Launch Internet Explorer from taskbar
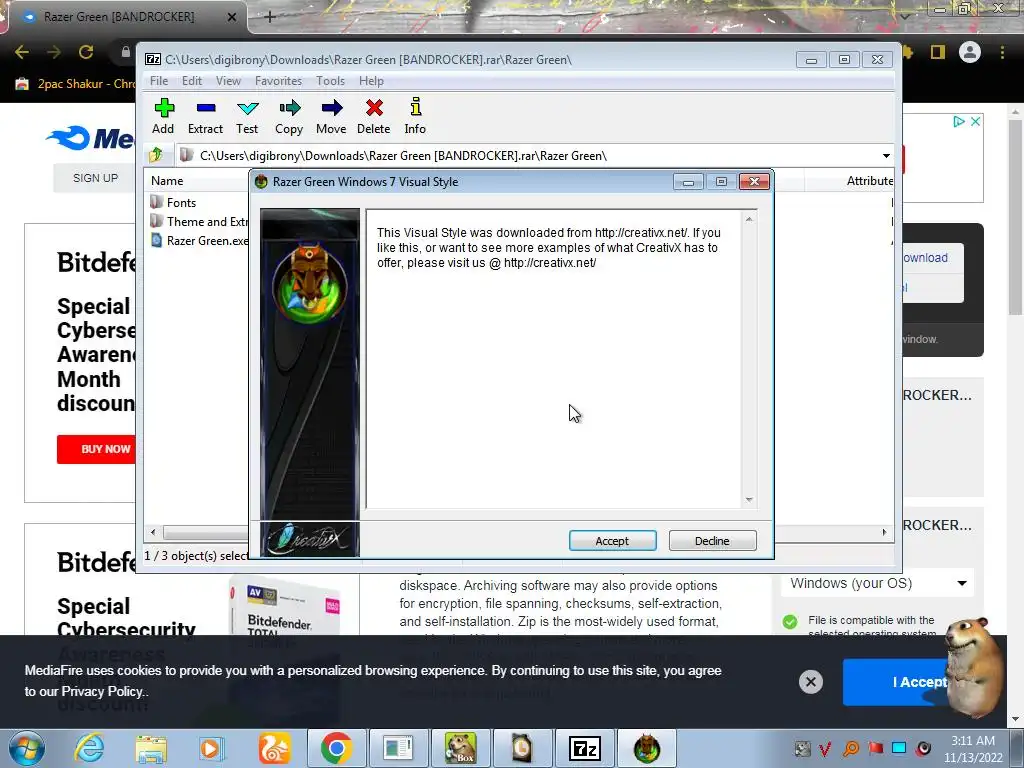Screen dimensions: 1024x768 coord(89,749)
